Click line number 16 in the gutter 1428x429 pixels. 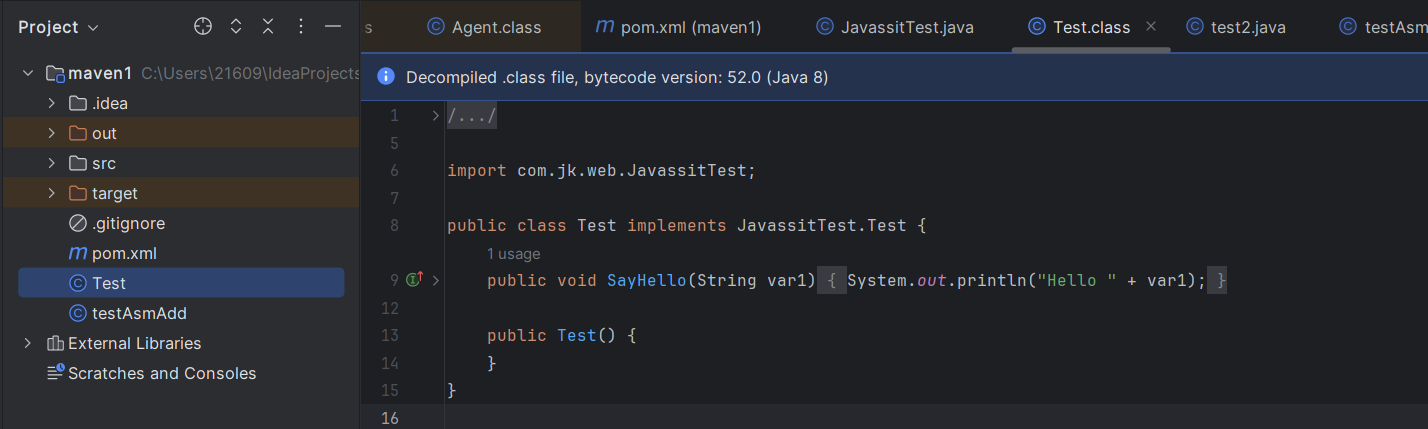(x=390, y=418)
